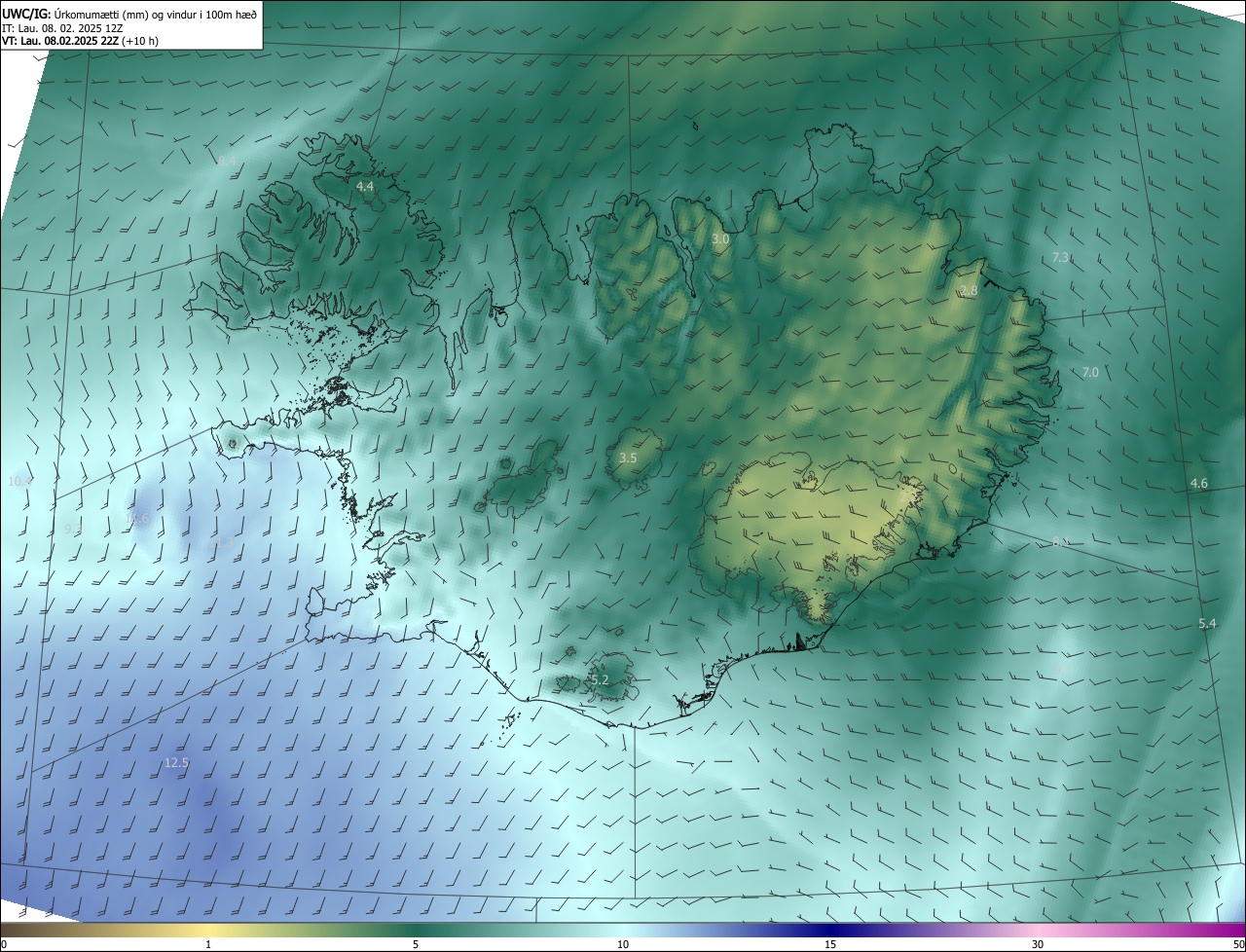Viewport: 1246px width, 952px height.
Task: Click the '0' tick on the color scale
Action: pos(4,944)
